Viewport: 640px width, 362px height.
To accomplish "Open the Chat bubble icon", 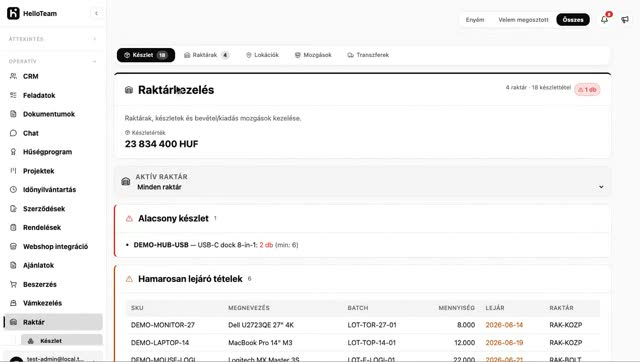I will 13,133.
